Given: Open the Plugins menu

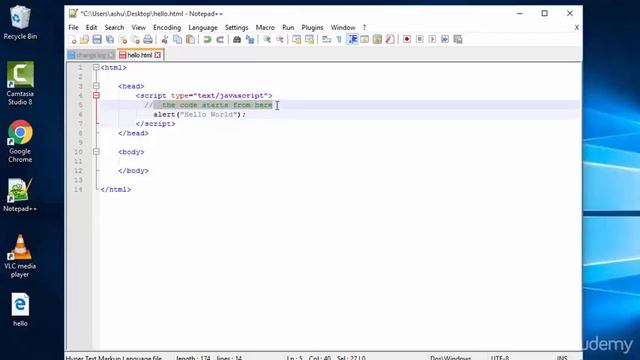Looking at the screenshot, I should tap(312, 27).
